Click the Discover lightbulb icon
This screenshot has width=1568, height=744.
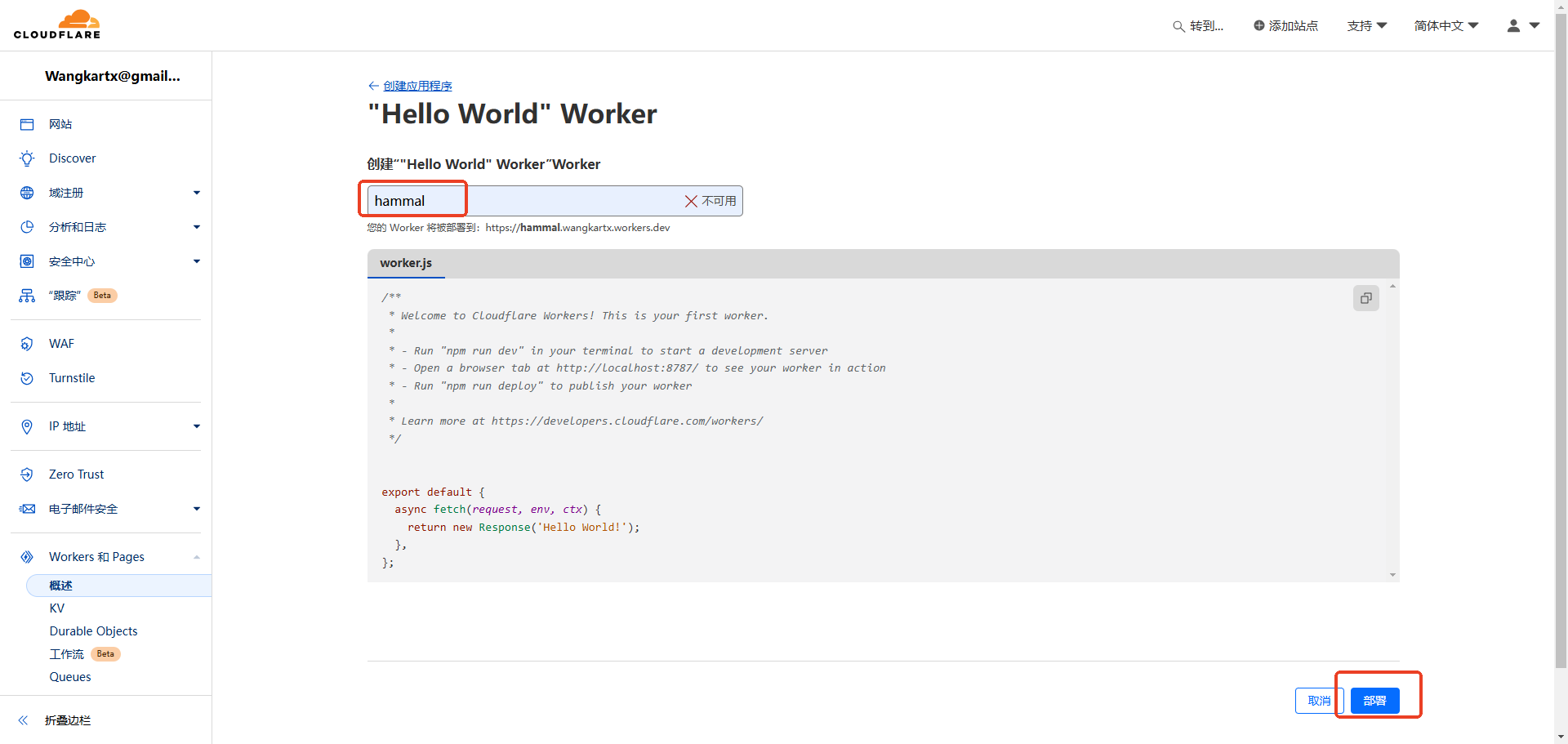[27, 158]
